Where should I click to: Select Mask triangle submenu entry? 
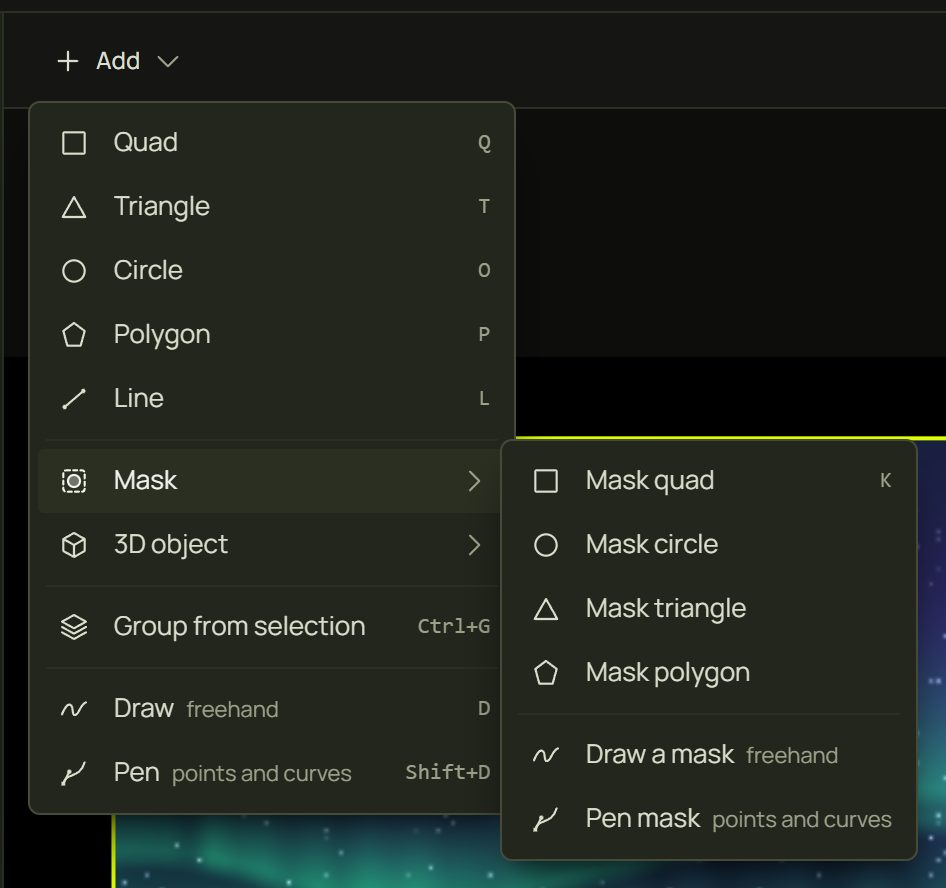[709, 609]
